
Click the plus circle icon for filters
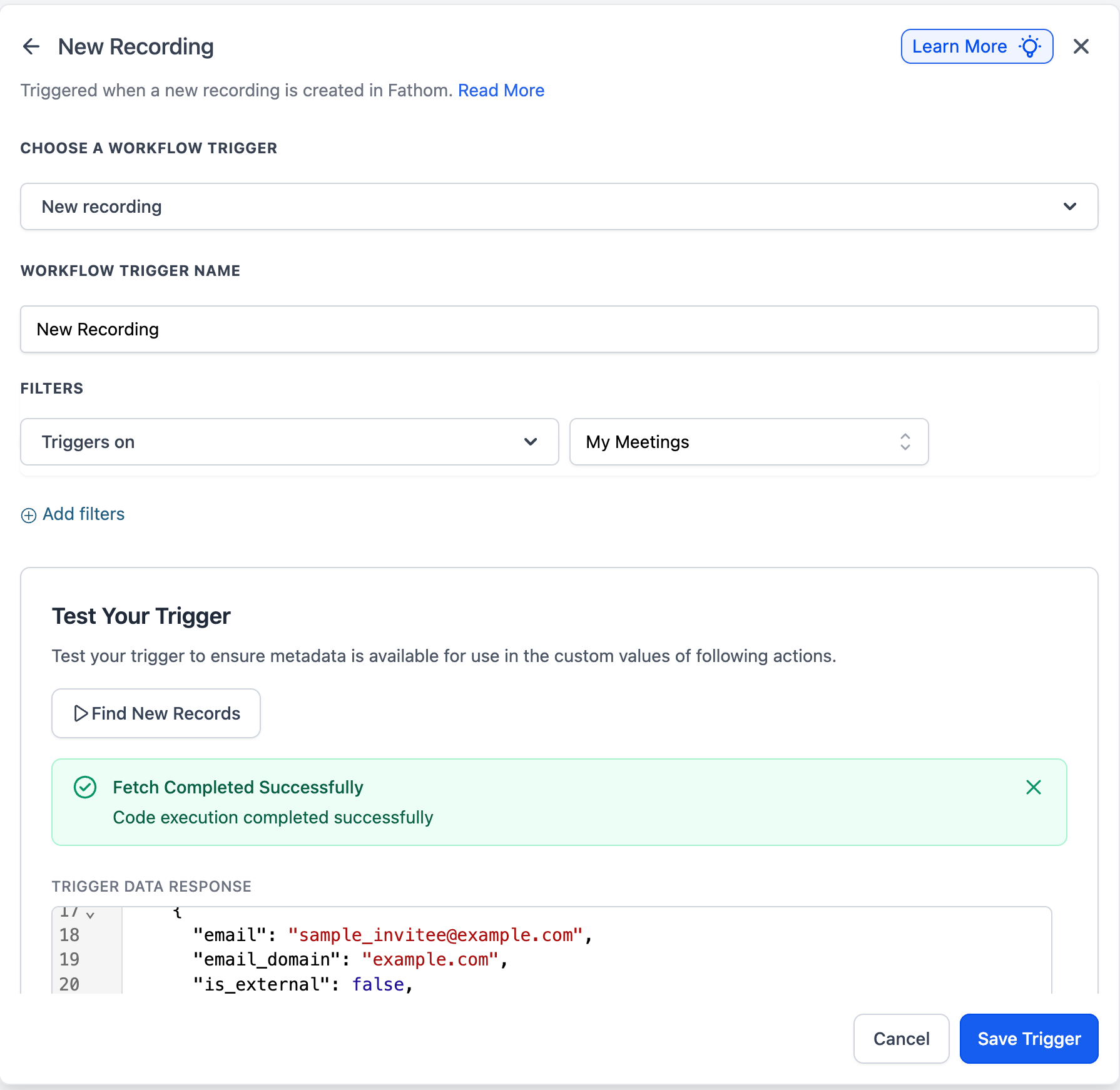pyautogui.click(x=29, y=515)
